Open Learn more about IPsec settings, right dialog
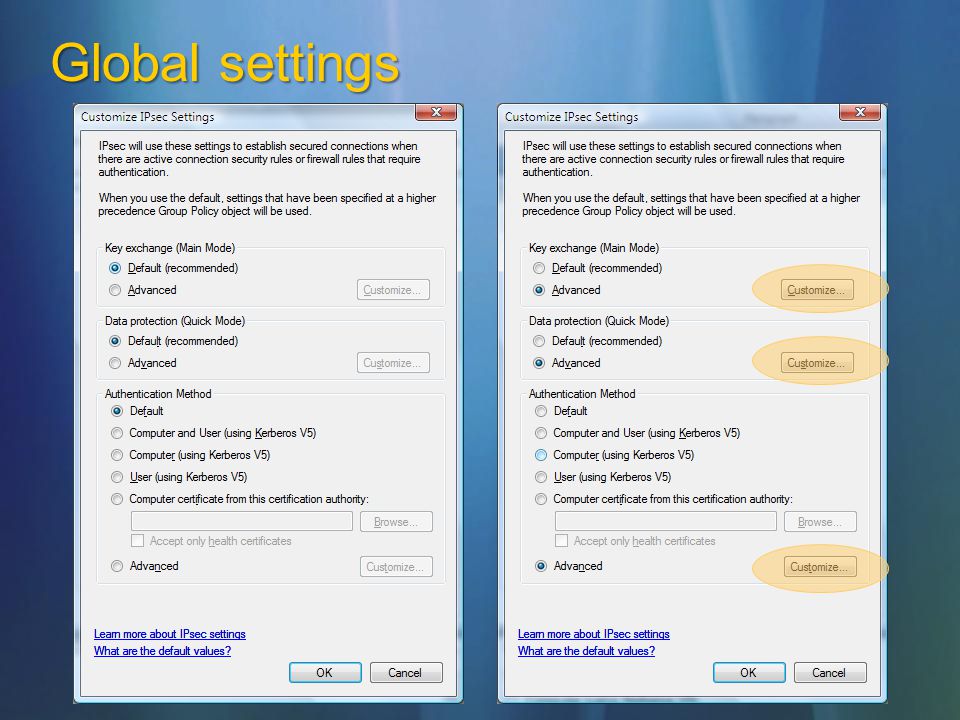Image resolution: width=960 pixels, height=720 pixels. (x=594, y=634)
